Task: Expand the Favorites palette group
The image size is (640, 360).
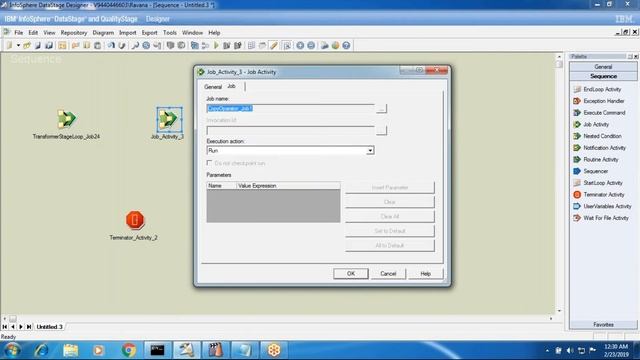Action: 603,324
